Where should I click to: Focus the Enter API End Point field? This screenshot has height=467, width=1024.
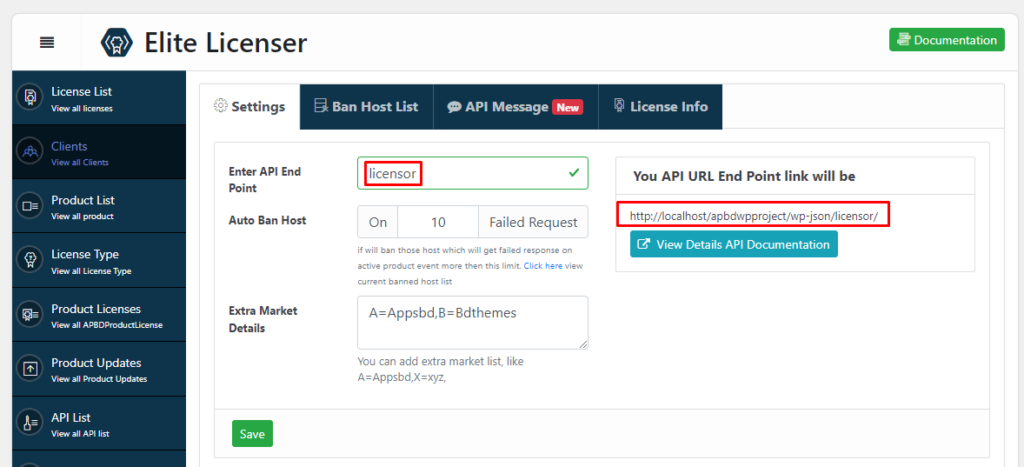[x=473, y=173]
